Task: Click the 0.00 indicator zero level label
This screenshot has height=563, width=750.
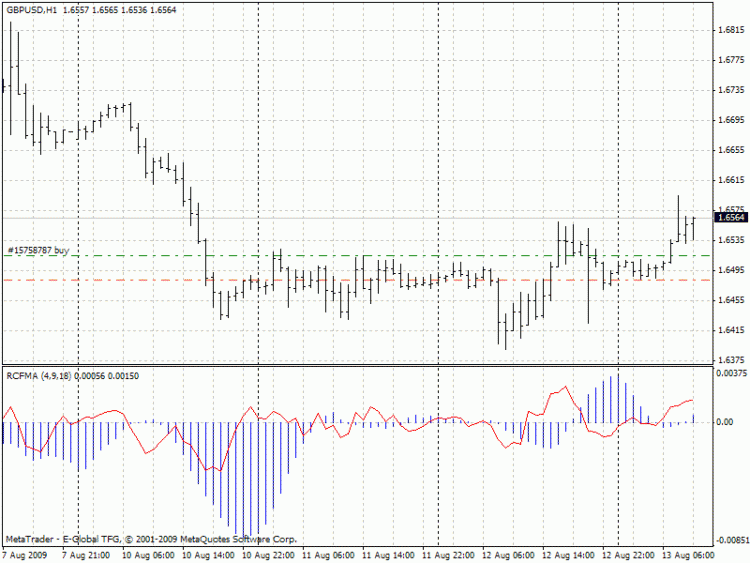Action: [725, 422]
